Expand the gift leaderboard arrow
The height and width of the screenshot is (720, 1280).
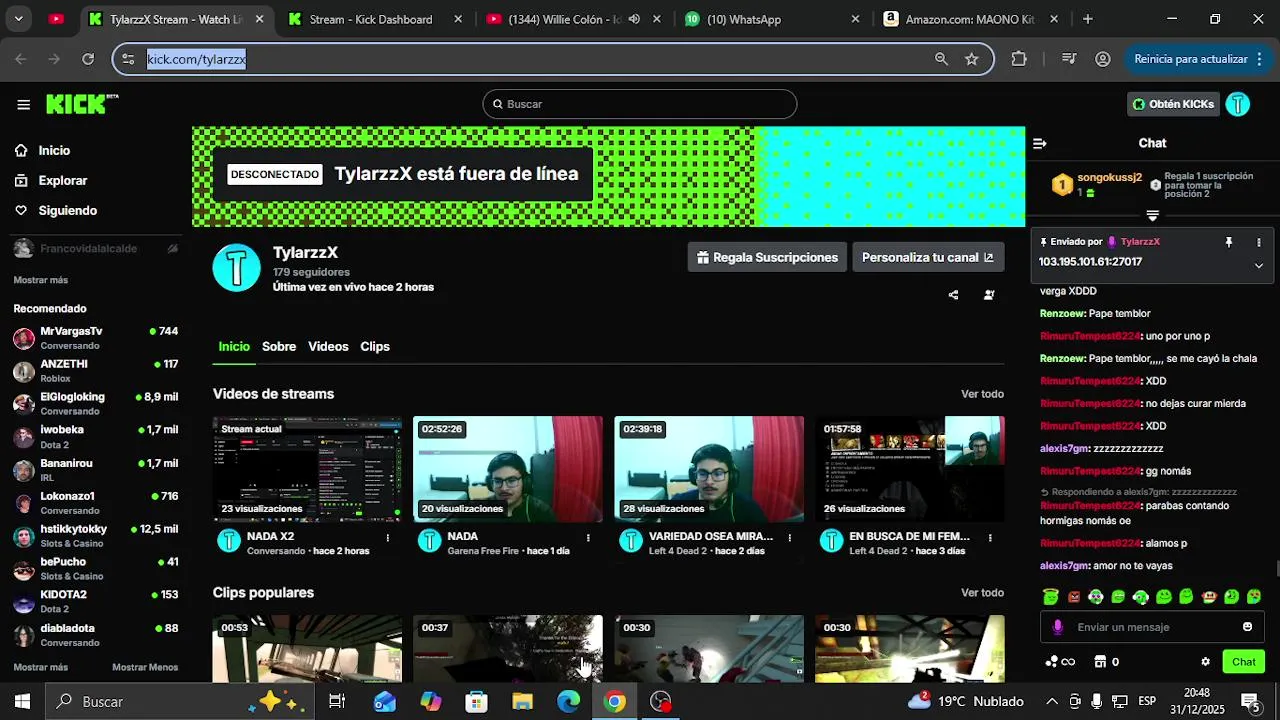point(1152,216)
